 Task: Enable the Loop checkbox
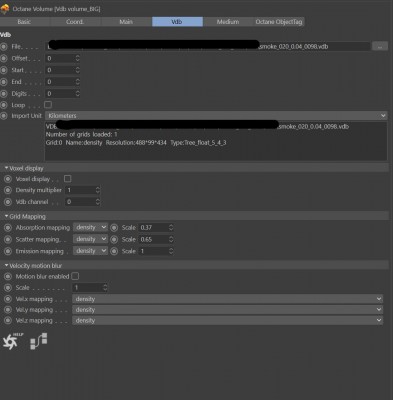(48, 105)
